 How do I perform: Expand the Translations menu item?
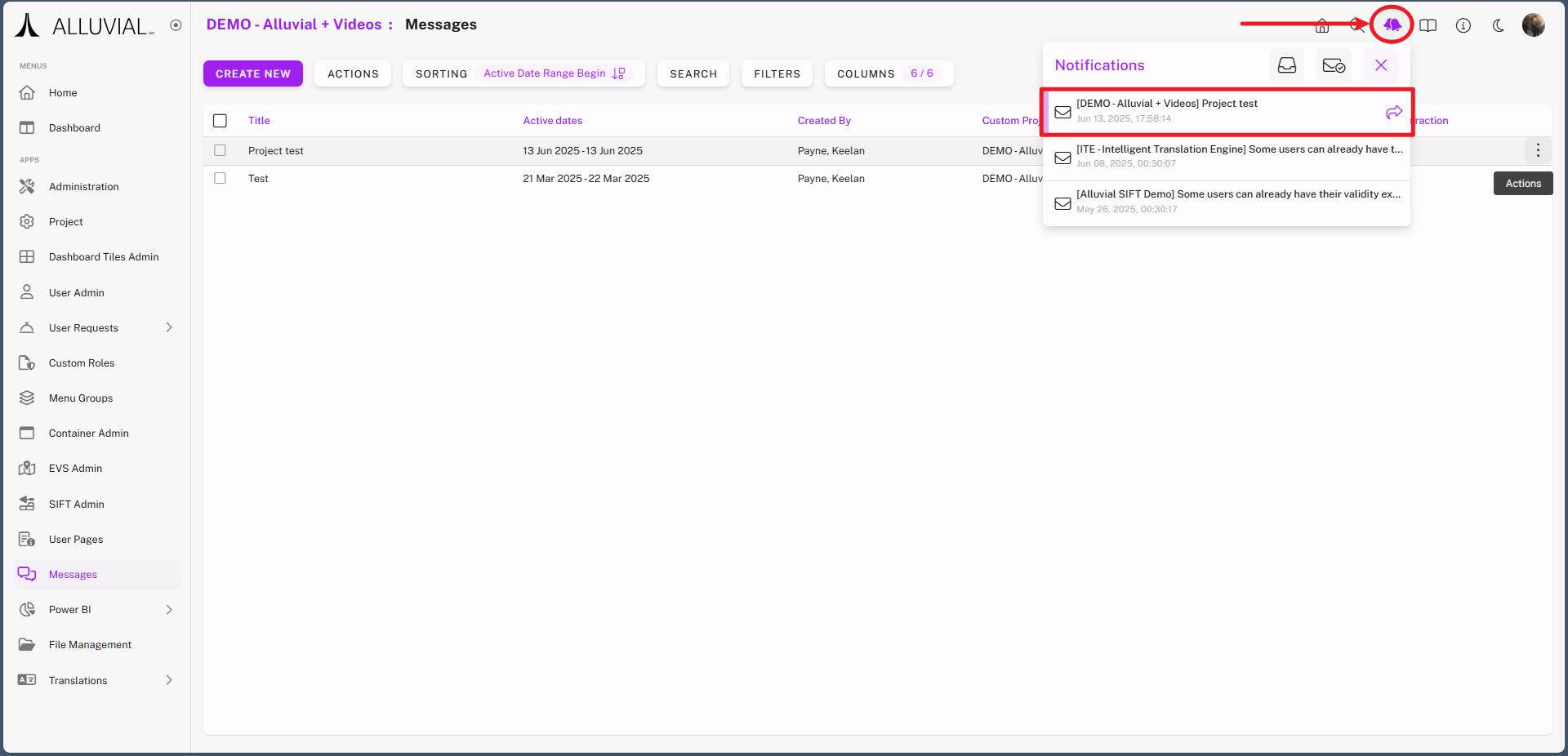[169, 680]
